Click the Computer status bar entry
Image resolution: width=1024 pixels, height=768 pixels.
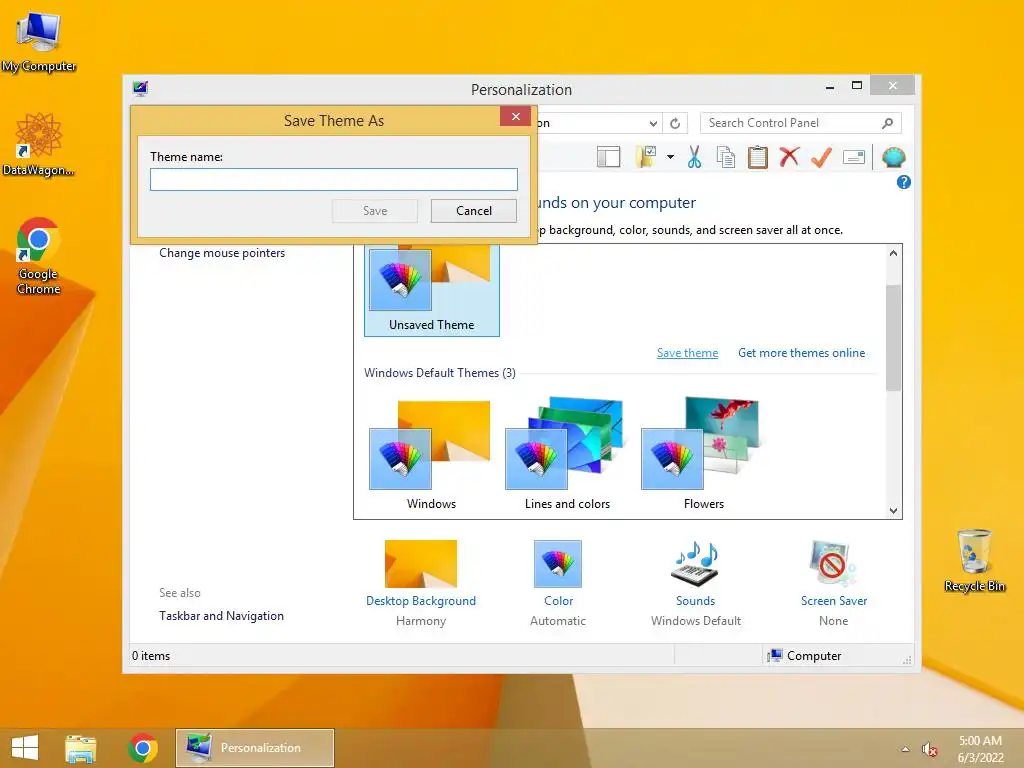tap(805, 656)
